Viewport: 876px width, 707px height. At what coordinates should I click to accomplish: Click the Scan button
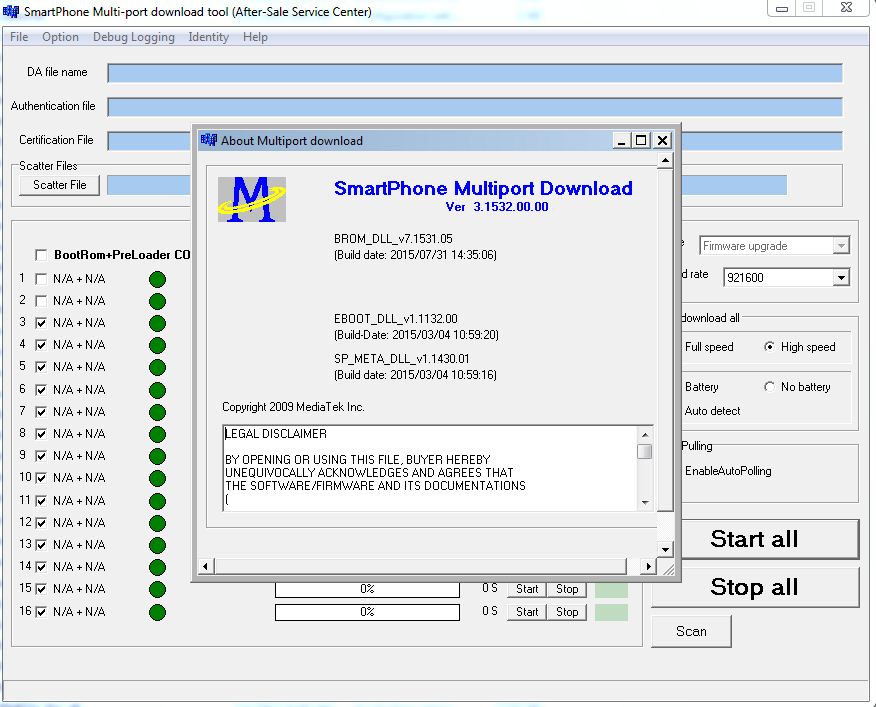tap(691, 631)
